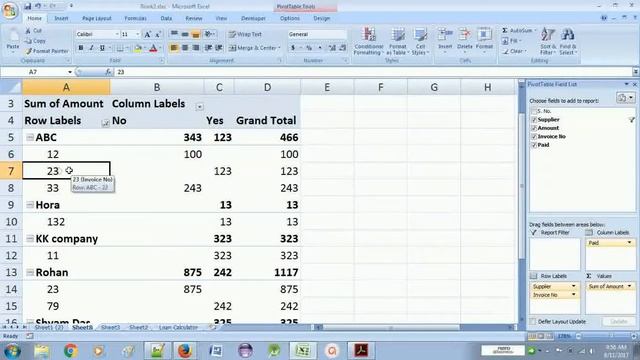Screen dimensions: 640x360
Task: Click the Copy command
Action: pyautogui.click(x=35, y=41)
